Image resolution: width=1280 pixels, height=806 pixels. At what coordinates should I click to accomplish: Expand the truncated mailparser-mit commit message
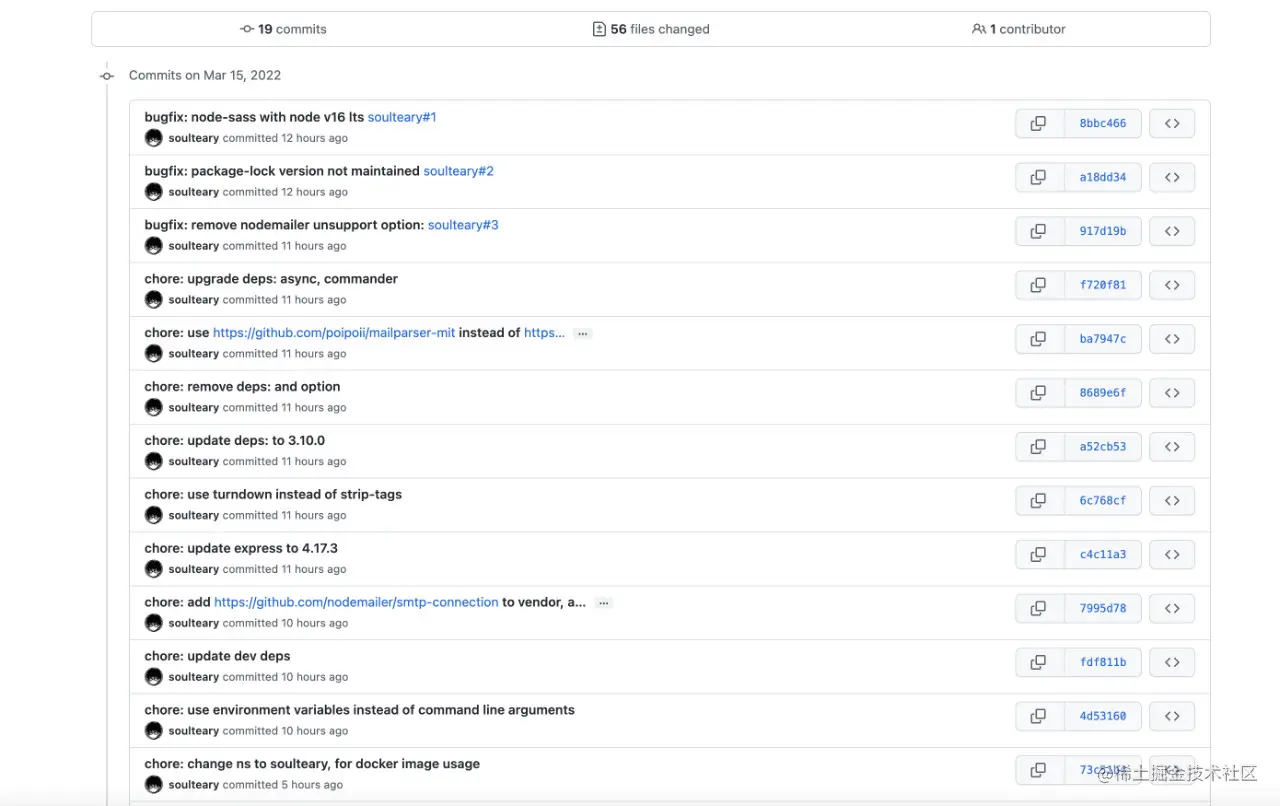coord(582,333)
